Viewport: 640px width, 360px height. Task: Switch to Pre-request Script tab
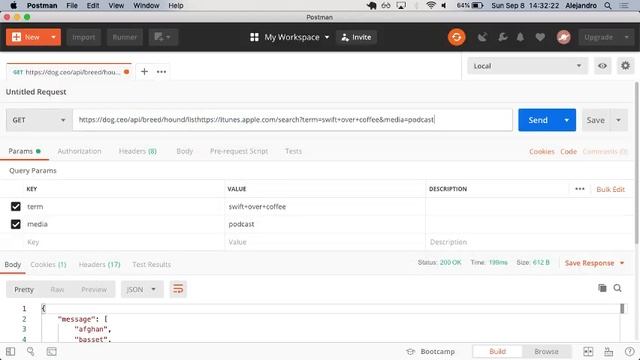coord(239,151)
